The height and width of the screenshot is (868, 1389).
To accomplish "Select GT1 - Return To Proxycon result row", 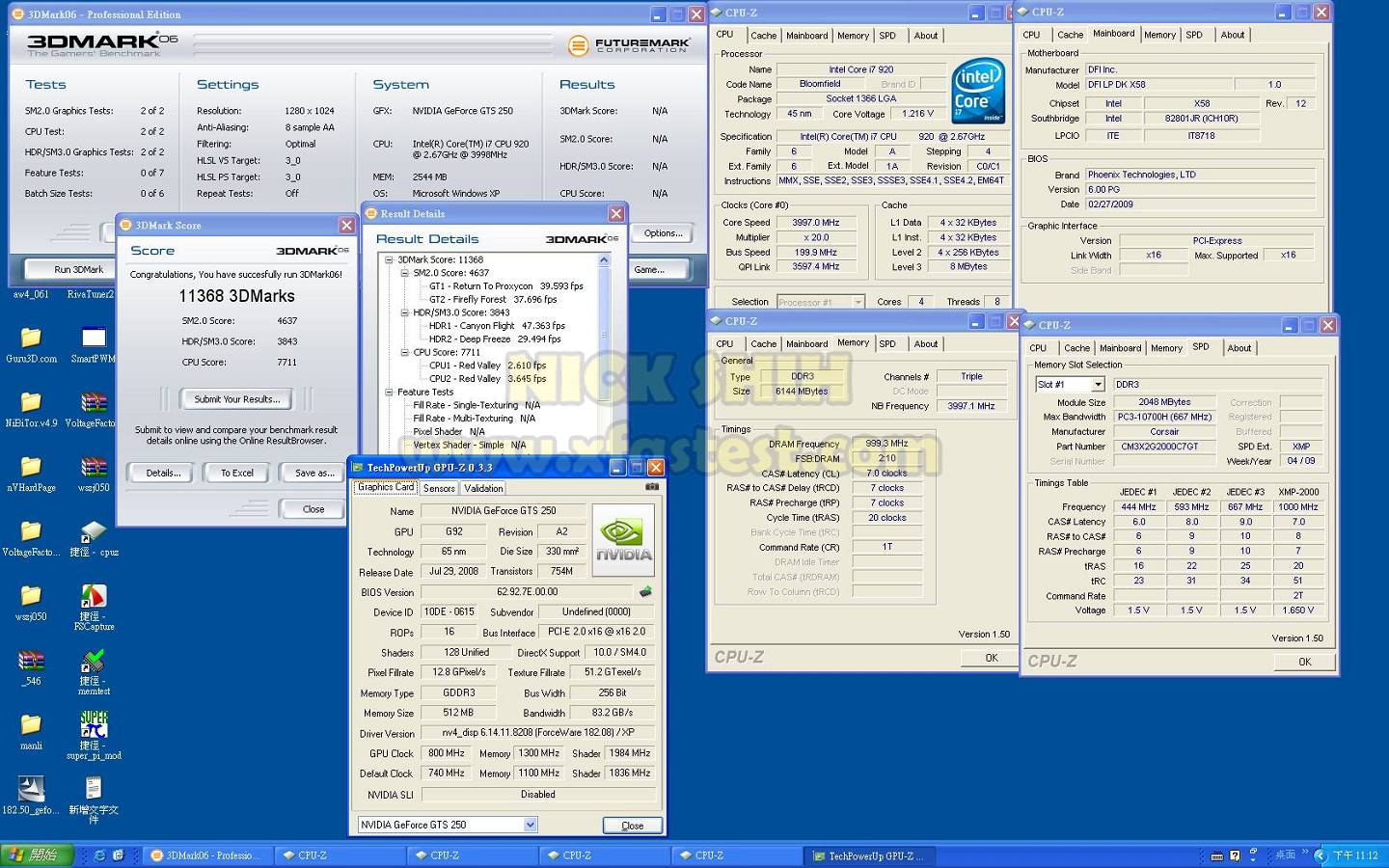I will pos(505,286).
